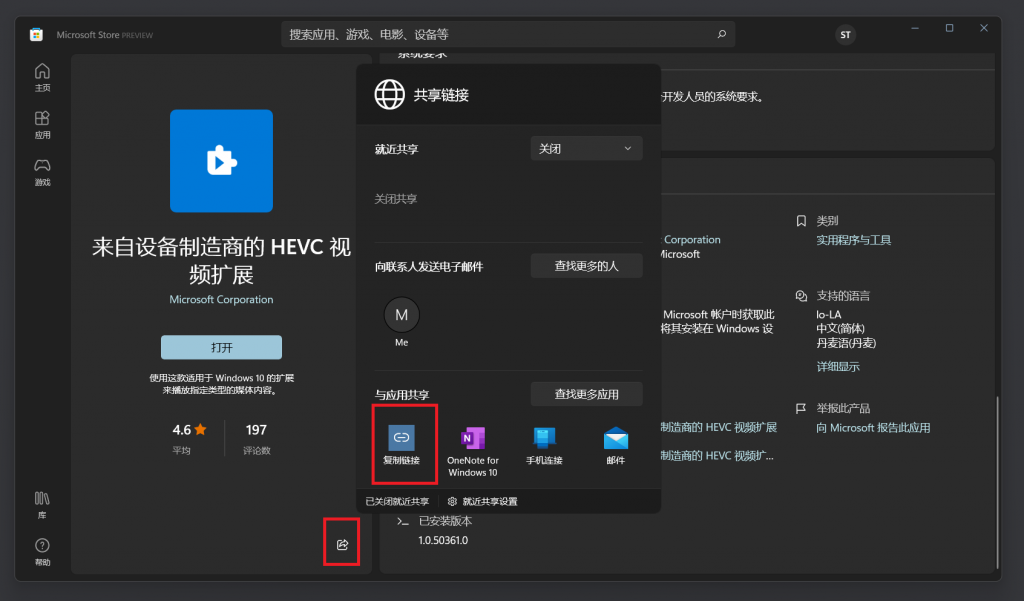The image size is (1024, 601).
Task: Click the 关闭共享 text
Action: point(396,199)
